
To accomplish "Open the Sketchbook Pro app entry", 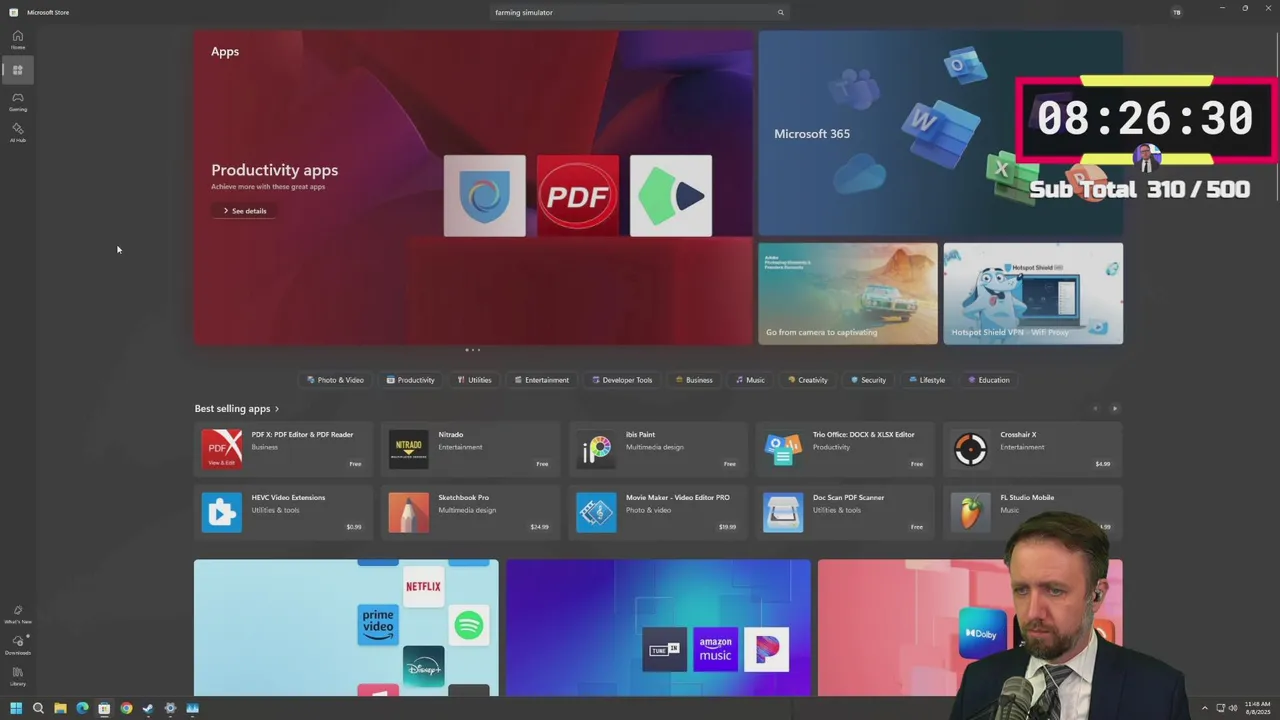I will [x=471, y=513].
